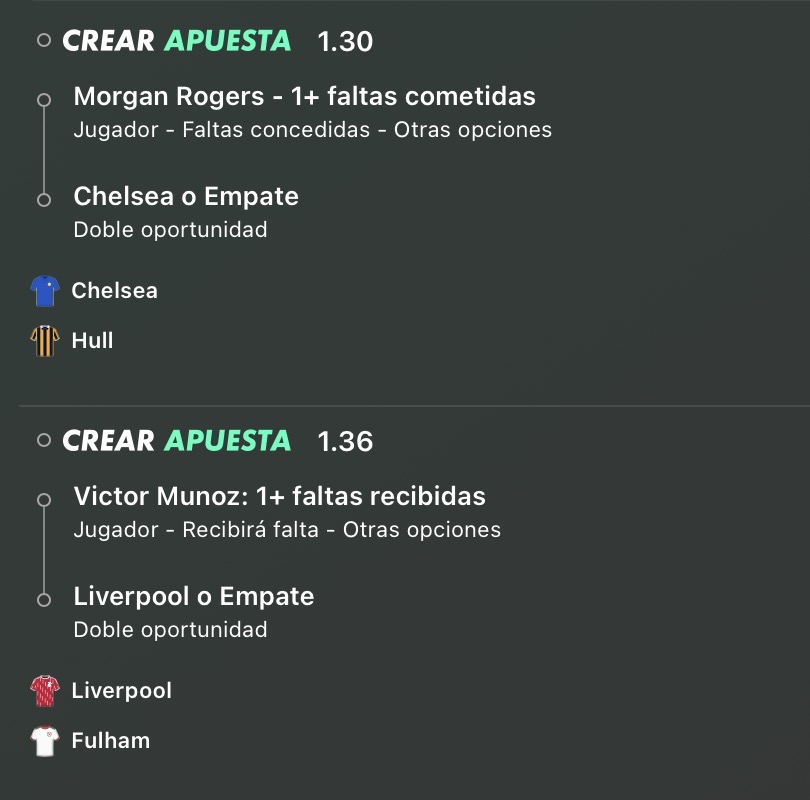
Task: Click the blue Chelsea jersey icon
Action: (45, 291)
